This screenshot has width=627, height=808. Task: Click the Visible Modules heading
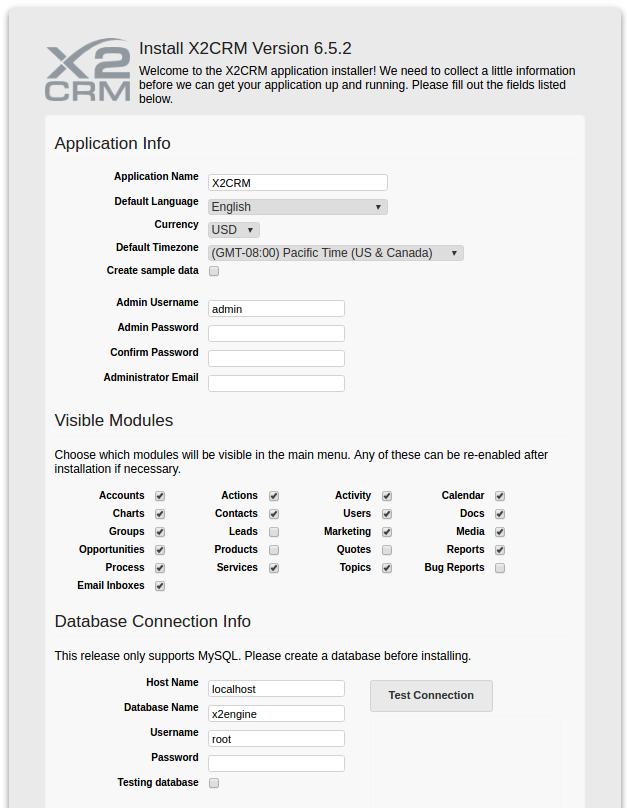click(x=114, y=420)
